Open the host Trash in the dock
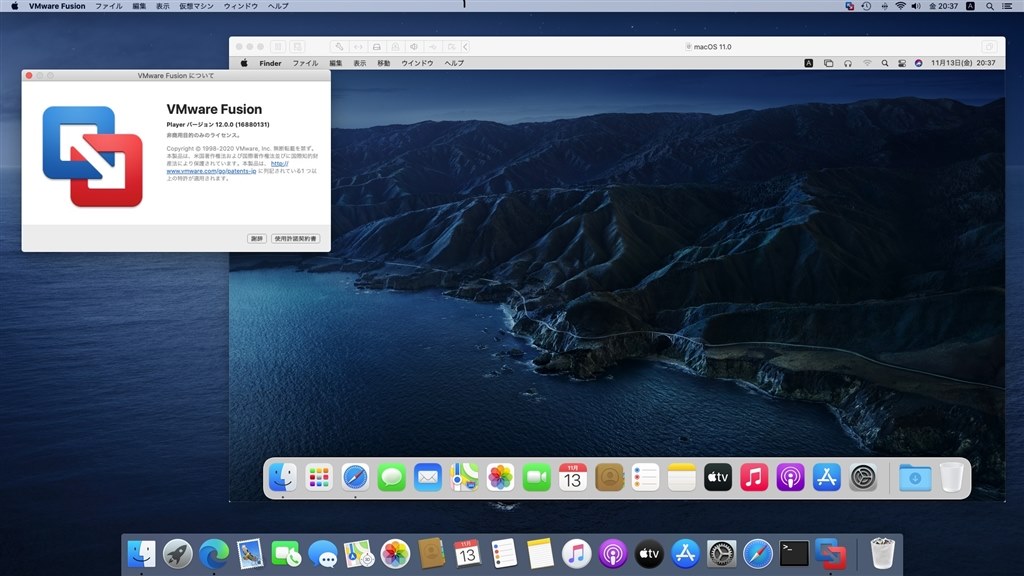The width and height of the screenshot is (1024, 576). point(882,554)
